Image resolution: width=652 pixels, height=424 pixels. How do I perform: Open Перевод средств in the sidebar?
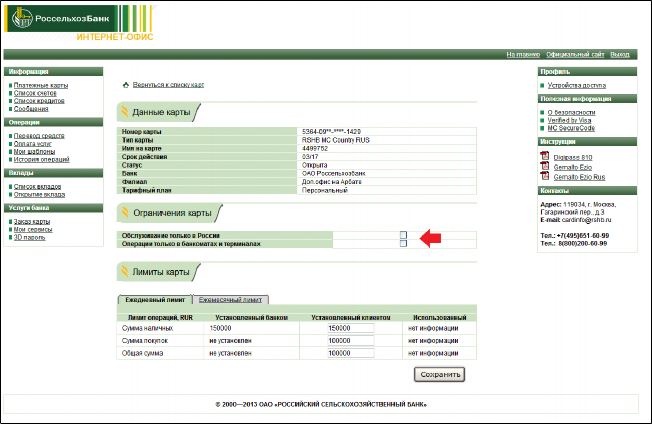click(39, 136)
